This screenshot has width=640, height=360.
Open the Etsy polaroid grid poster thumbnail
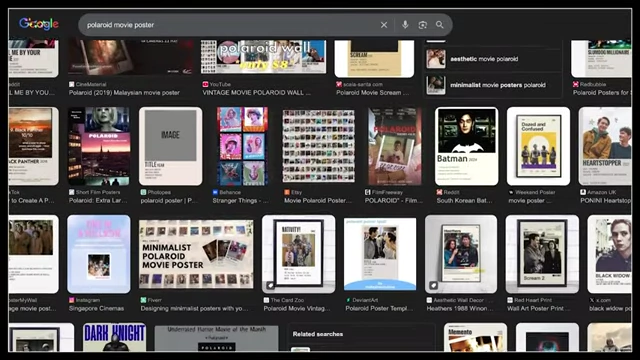point(319,146)
